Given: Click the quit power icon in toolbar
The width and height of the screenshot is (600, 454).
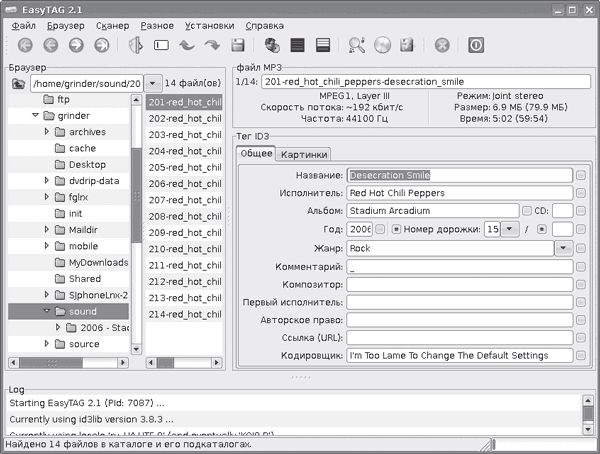Looking at the screenshot, I should (x=477, y=45).
